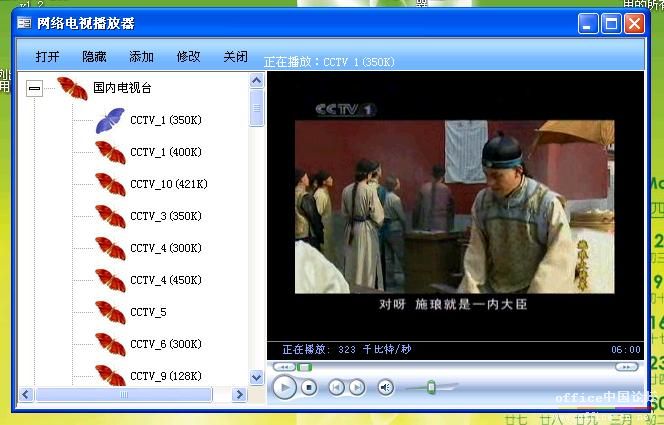Select channel CCTV_4 (450K)
This screenshot has width=664, height=425.
pyautogui.click(x=166, y=280)
